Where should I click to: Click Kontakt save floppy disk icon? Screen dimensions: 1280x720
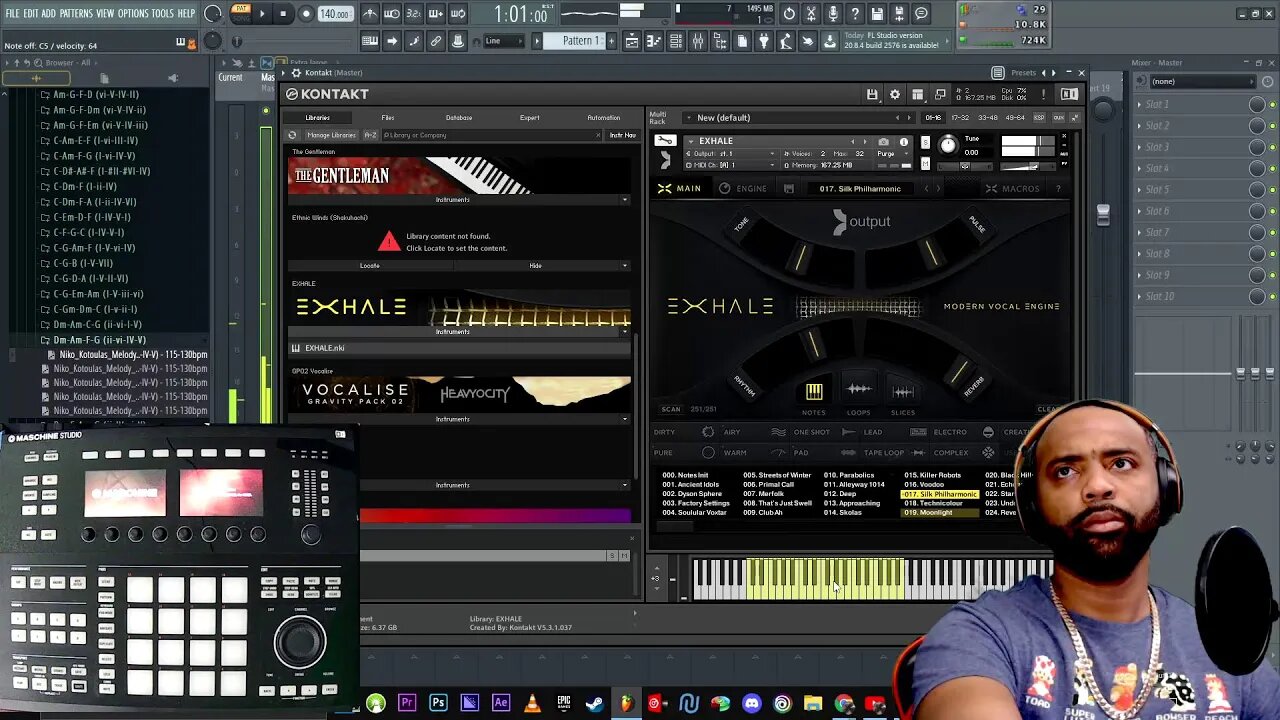coord(872,94)
